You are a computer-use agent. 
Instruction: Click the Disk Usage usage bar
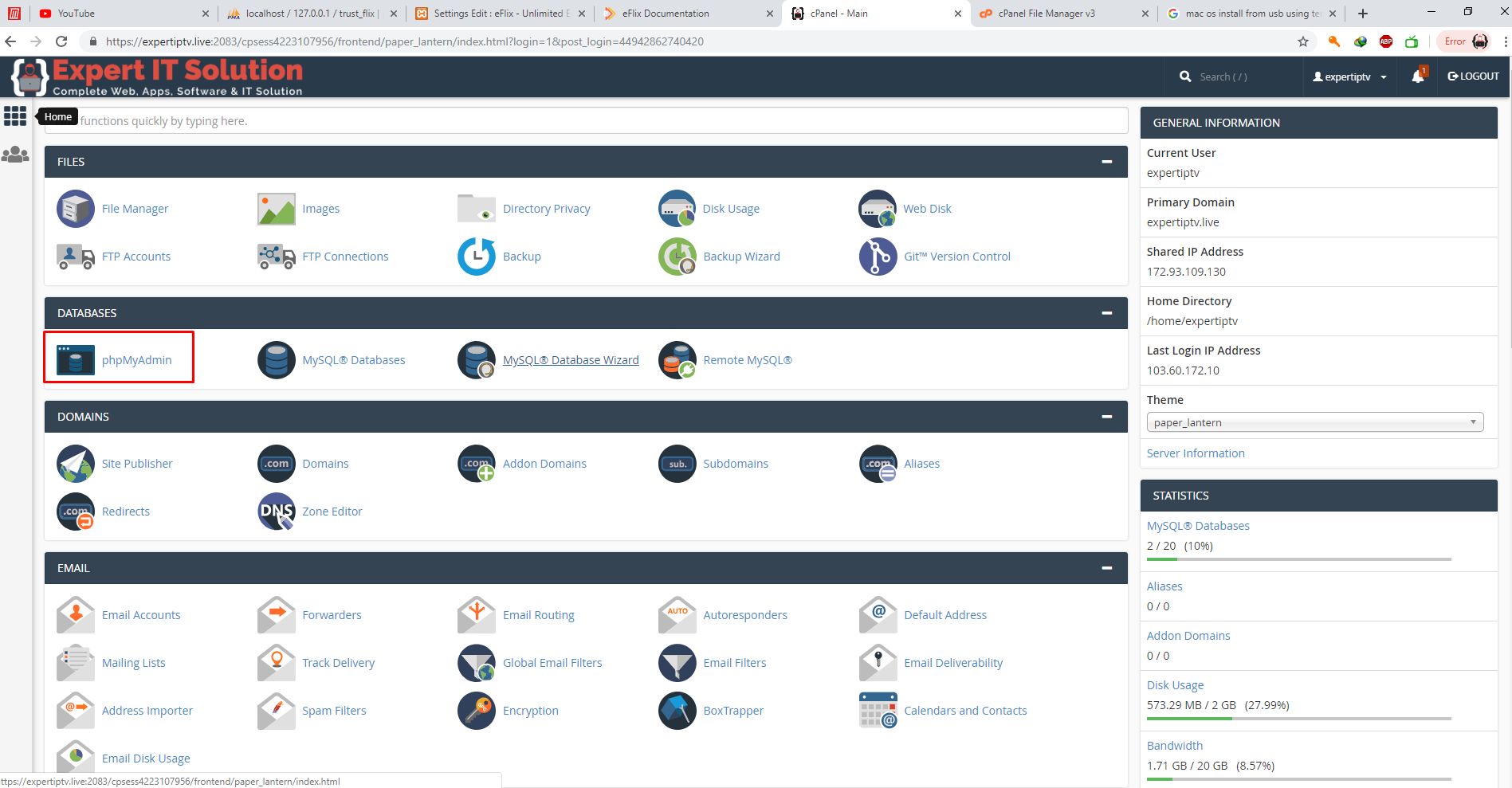coord(1299,719)
